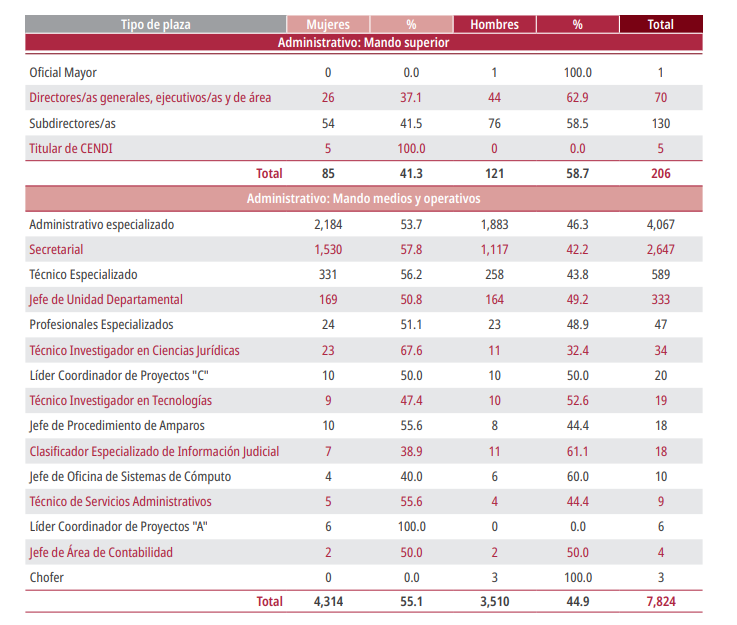Click "Administrativo: Mando medios y operativos" section banner
Screen dimensions: 737x625
point(363,198)
